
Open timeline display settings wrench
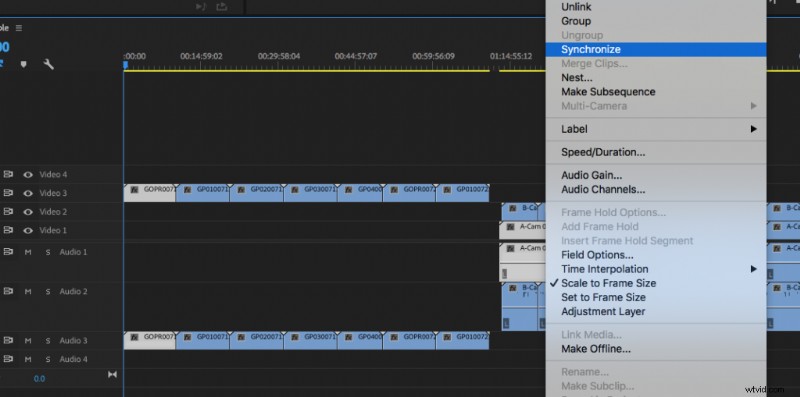pyautogui.click(x=48, y=64)
